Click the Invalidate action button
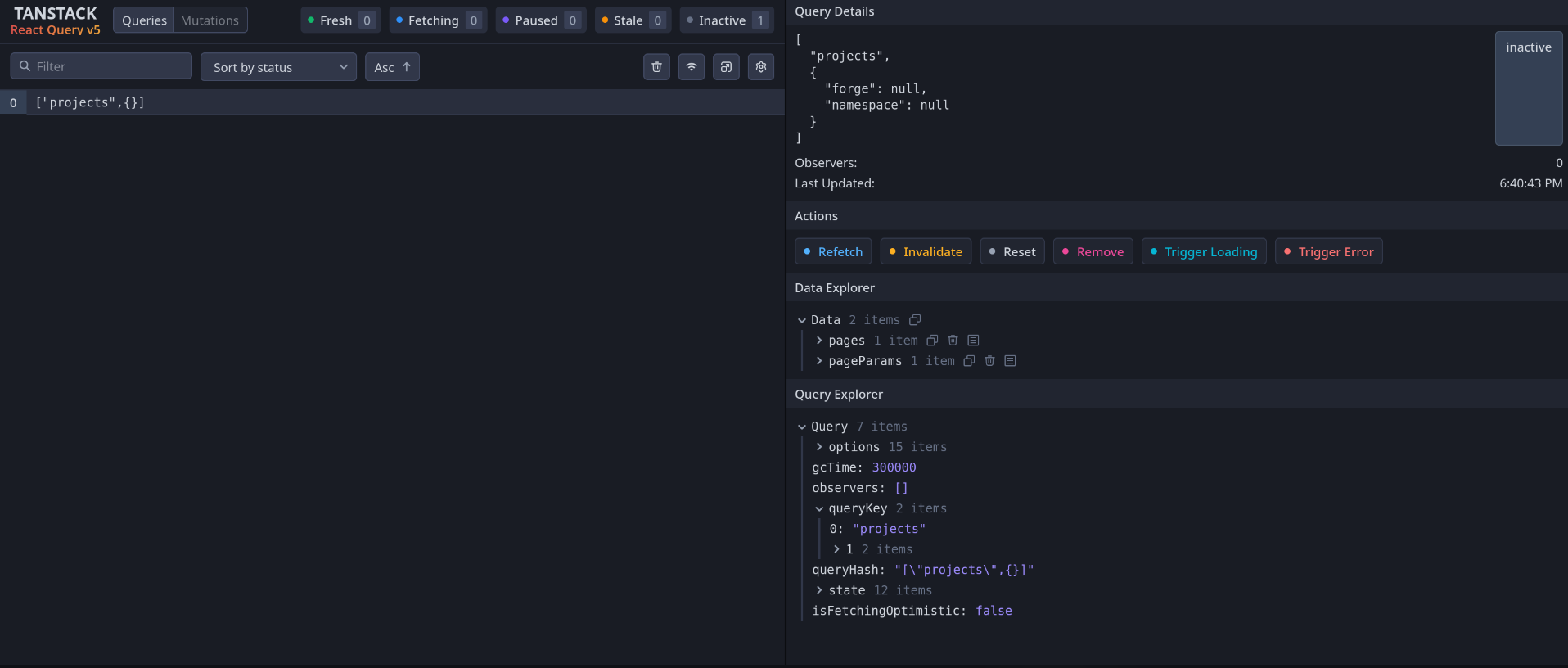The height and width of the screenshot is (668, 1568). [926, 251]
